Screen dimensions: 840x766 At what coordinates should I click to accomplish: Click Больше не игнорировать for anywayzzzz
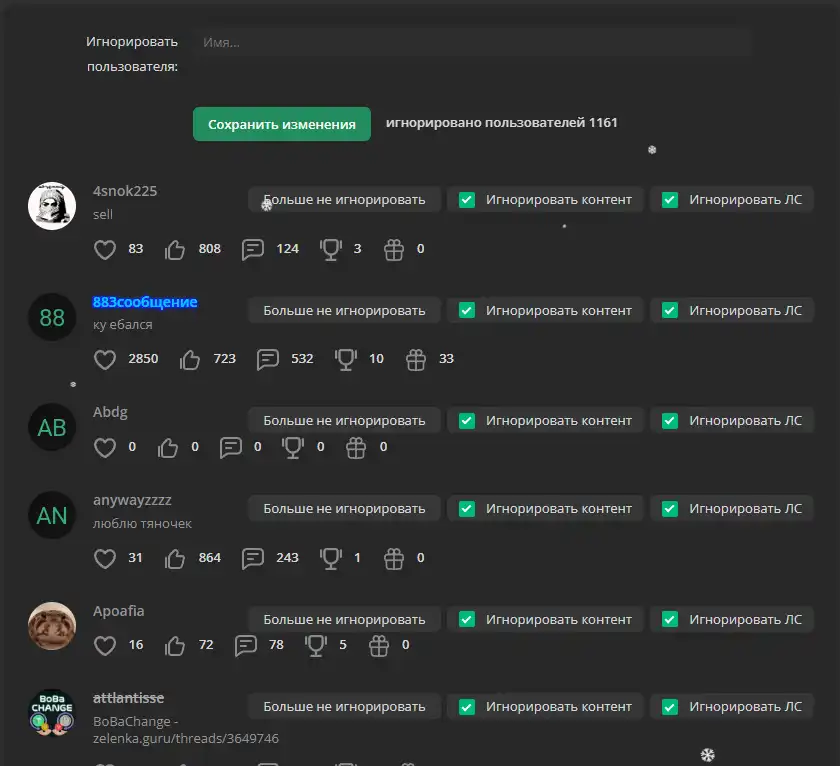(344, 508)
